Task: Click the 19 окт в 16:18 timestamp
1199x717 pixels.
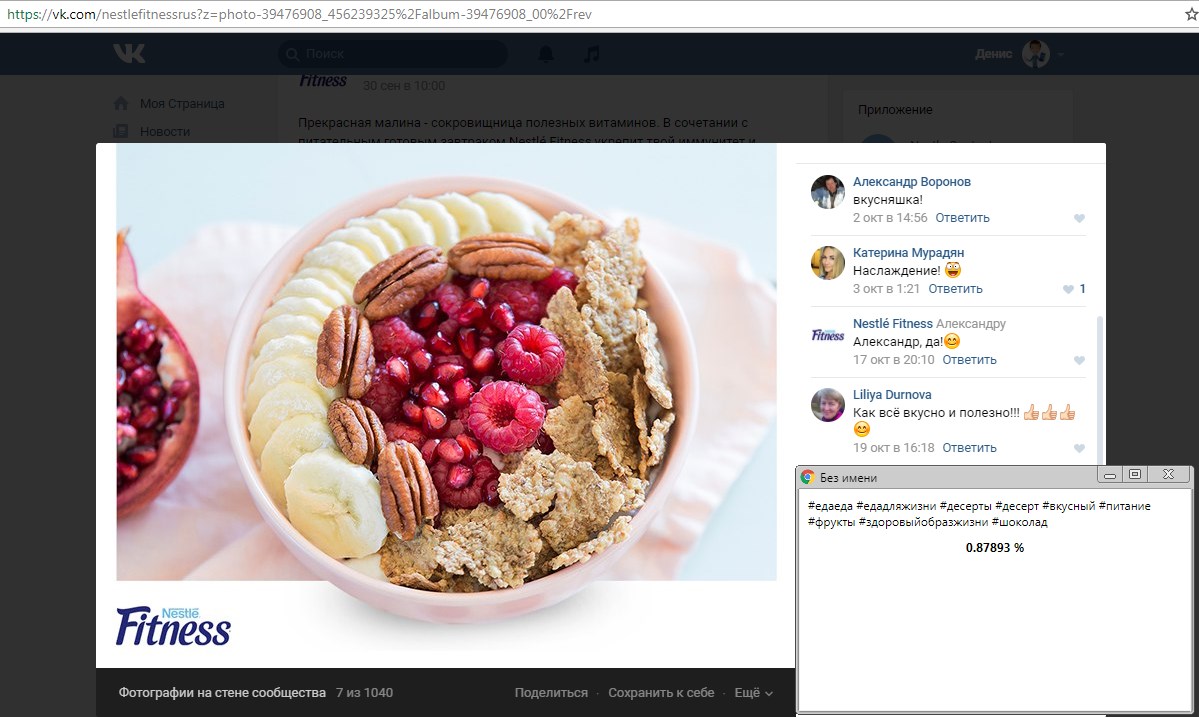Action: pyautogui.click(x=893, y=448)
